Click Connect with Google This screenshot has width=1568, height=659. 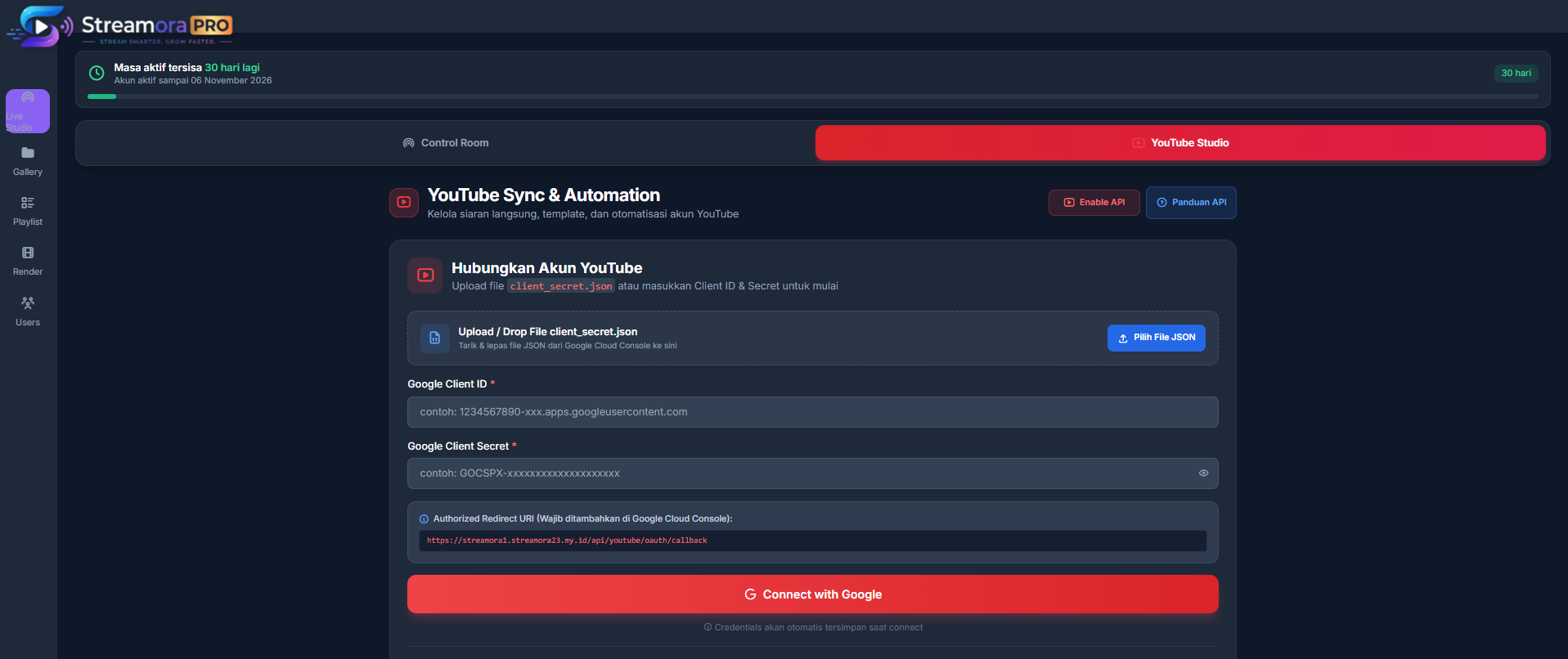point(813,594)
